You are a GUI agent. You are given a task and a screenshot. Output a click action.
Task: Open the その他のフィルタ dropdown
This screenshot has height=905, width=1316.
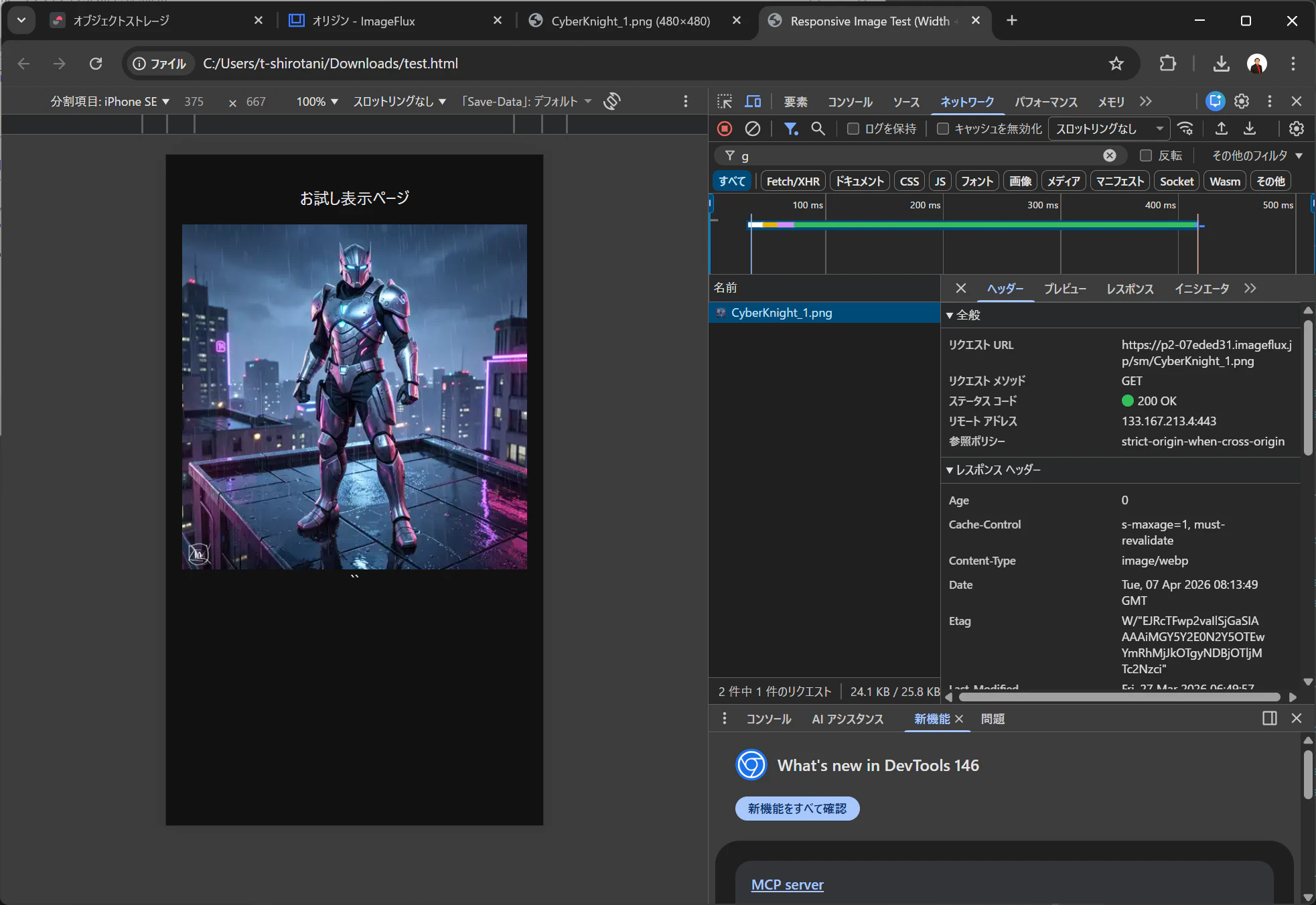tap(1256, 155)
